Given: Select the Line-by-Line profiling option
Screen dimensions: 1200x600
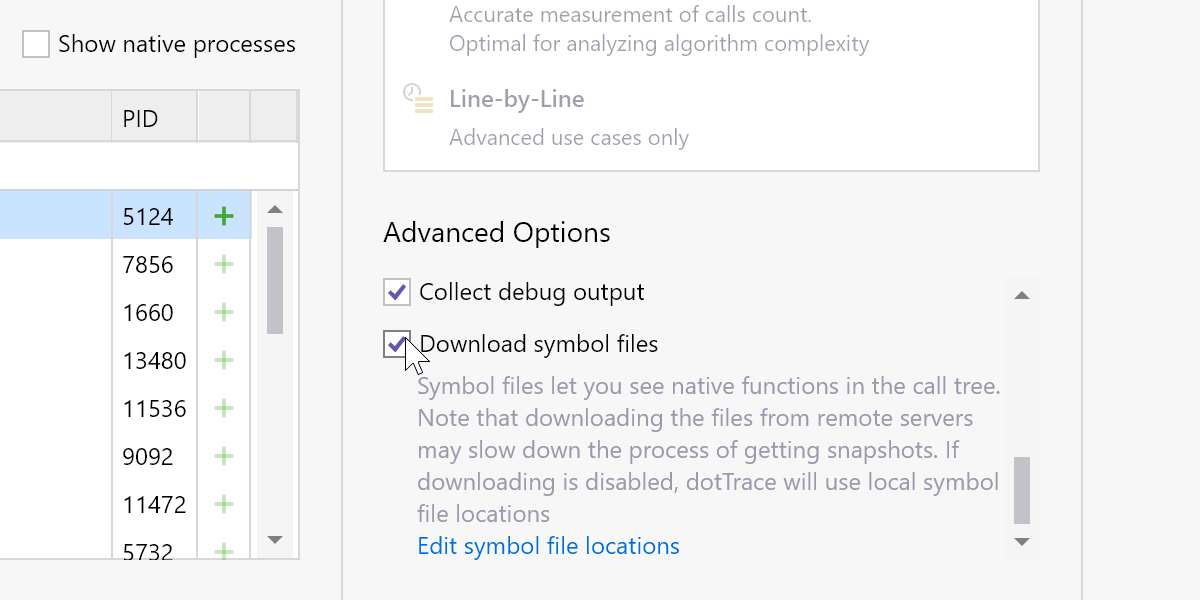Looking at the screenshot, I should 516,100.
